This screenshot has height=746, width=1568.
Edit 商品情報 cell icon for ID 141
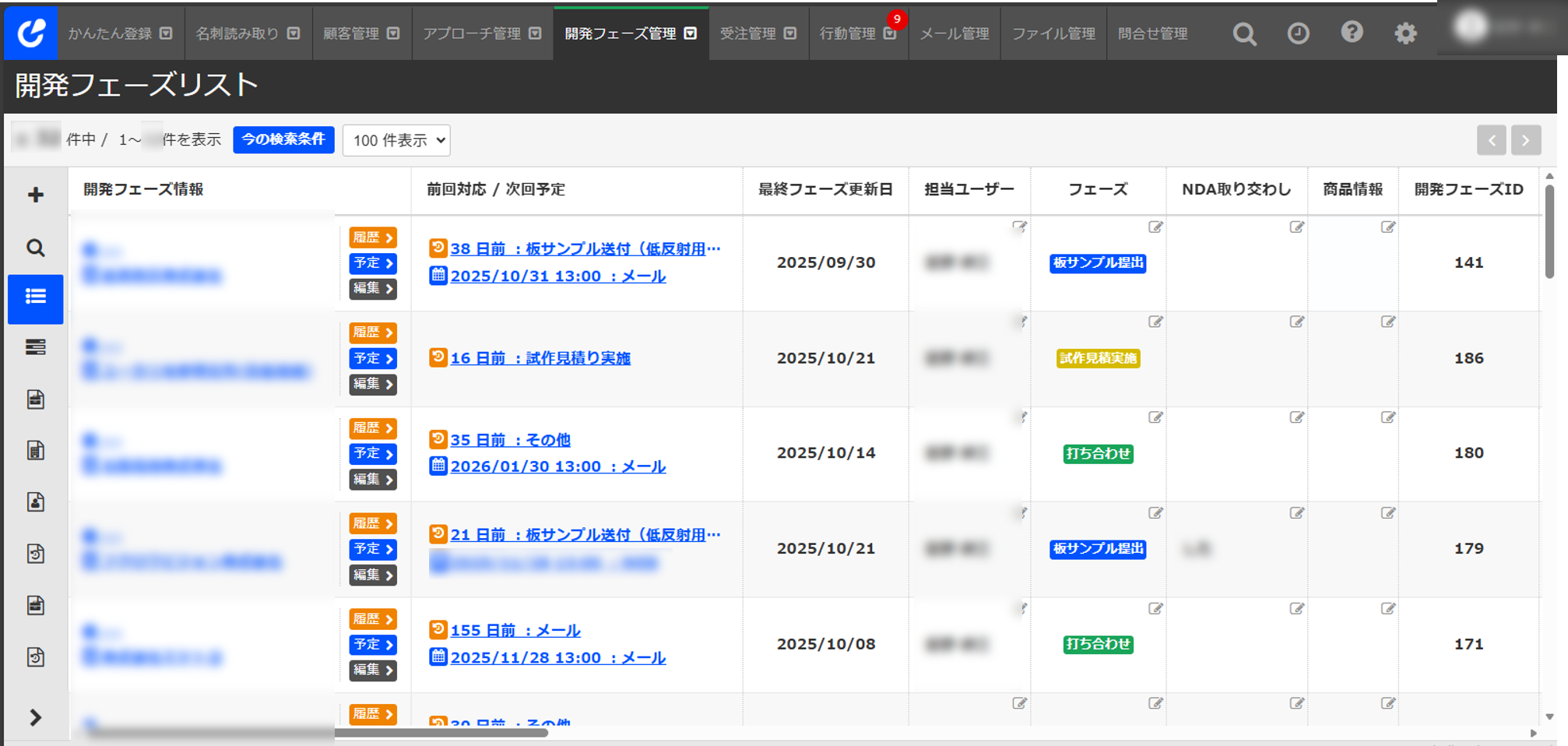tap(1388, 227)
